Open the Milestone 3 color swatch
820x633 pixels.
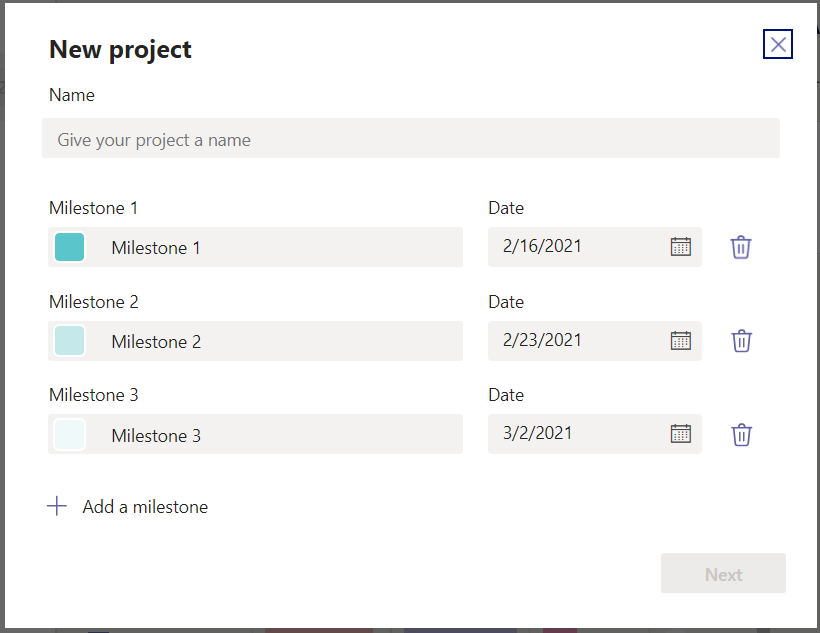coord(69,435)
